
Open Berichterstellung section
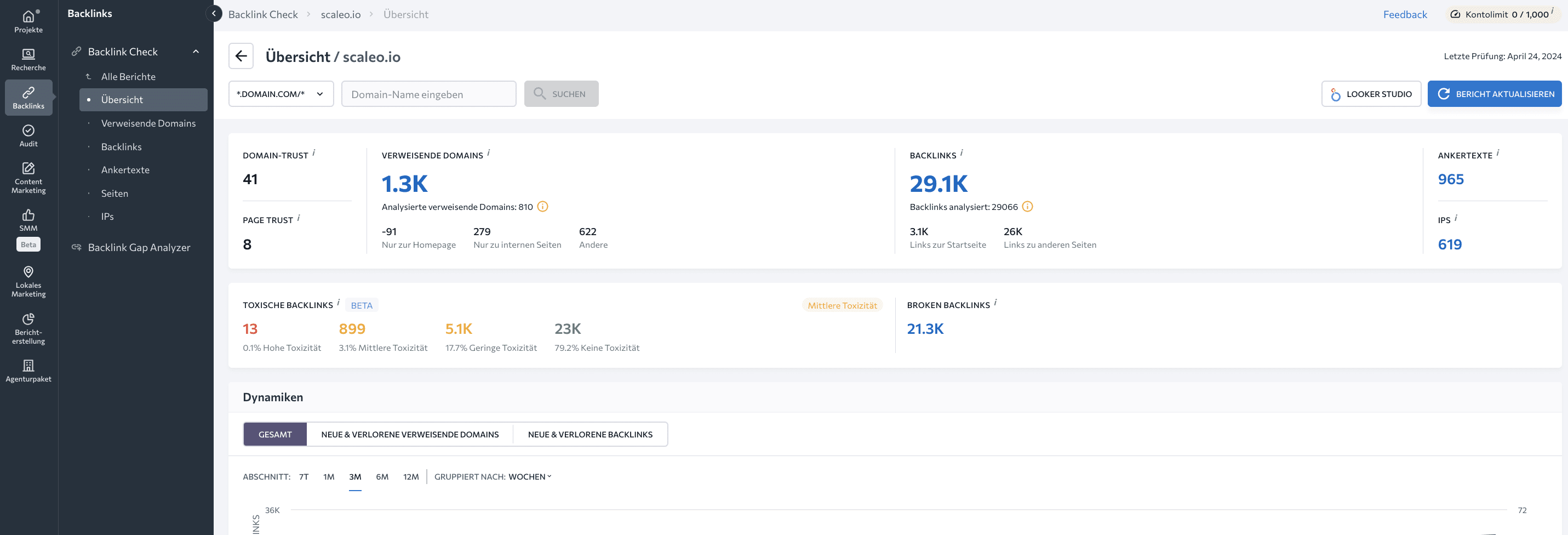point(28,329)
